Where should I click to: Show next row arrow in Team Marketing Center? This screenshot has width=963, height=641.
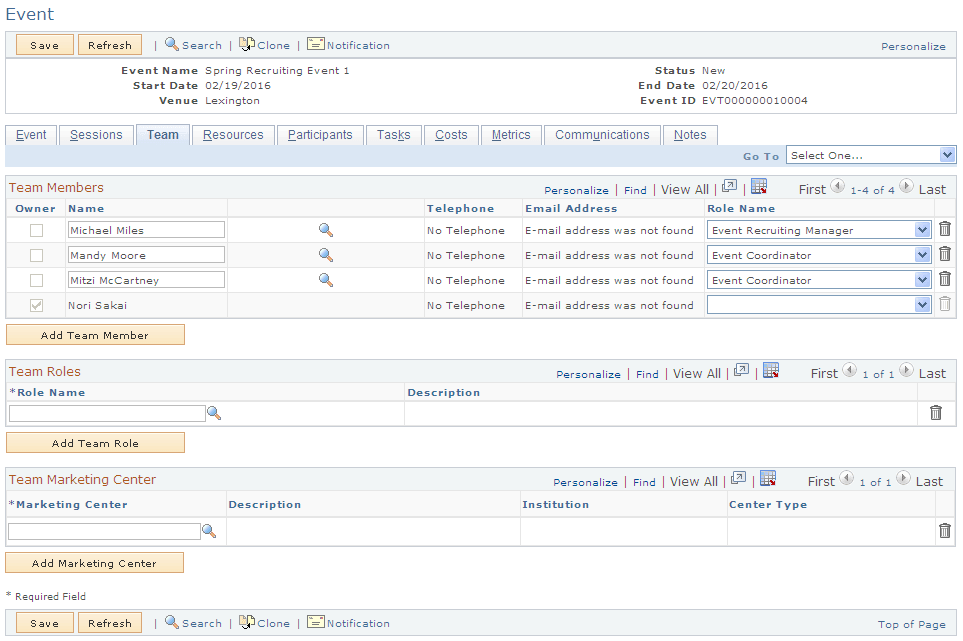[903, 478]
